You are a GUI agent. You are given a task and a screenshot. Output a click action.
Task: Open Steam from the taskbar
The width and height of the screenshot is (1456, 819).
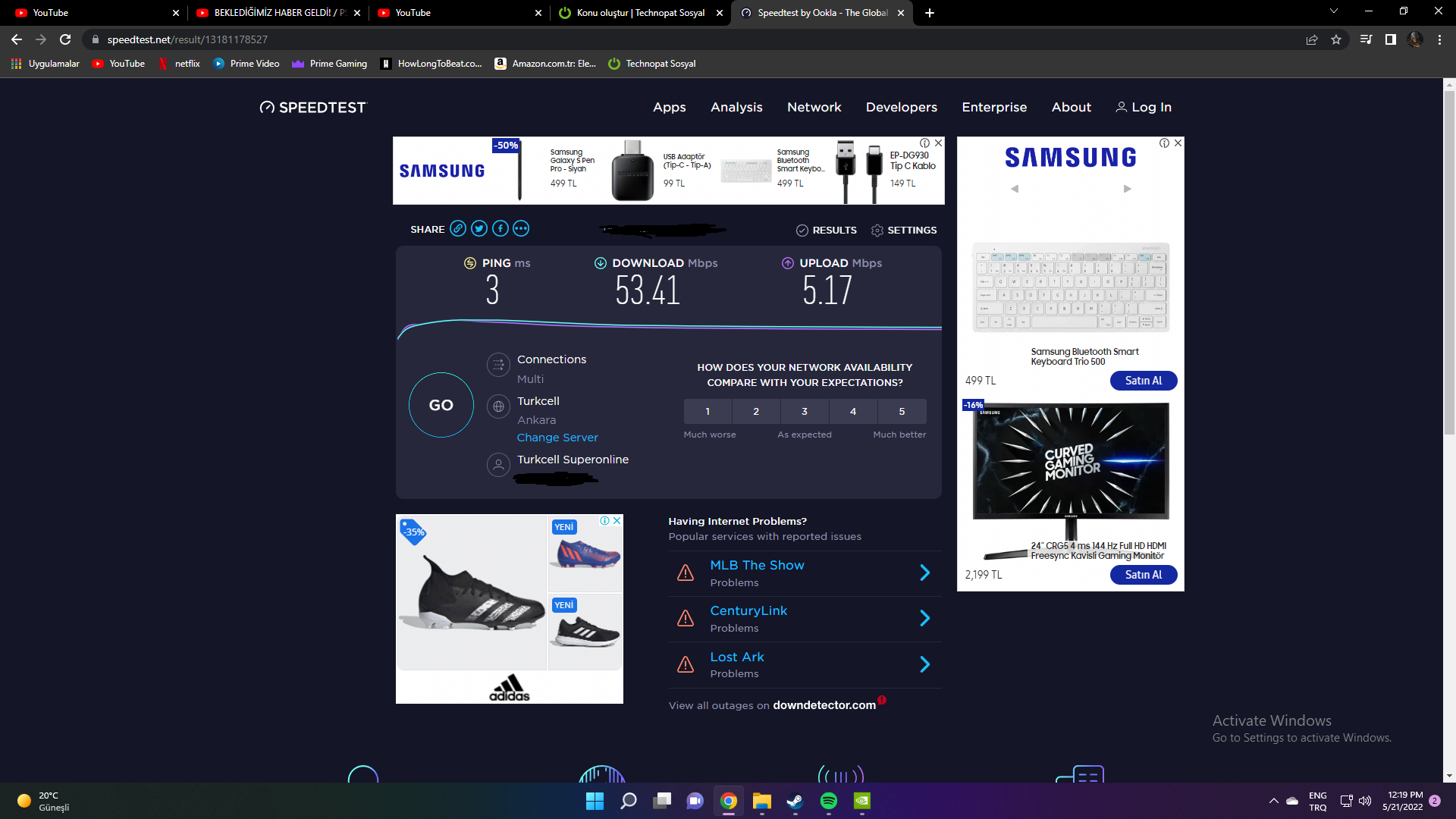(x=795, y=801)
